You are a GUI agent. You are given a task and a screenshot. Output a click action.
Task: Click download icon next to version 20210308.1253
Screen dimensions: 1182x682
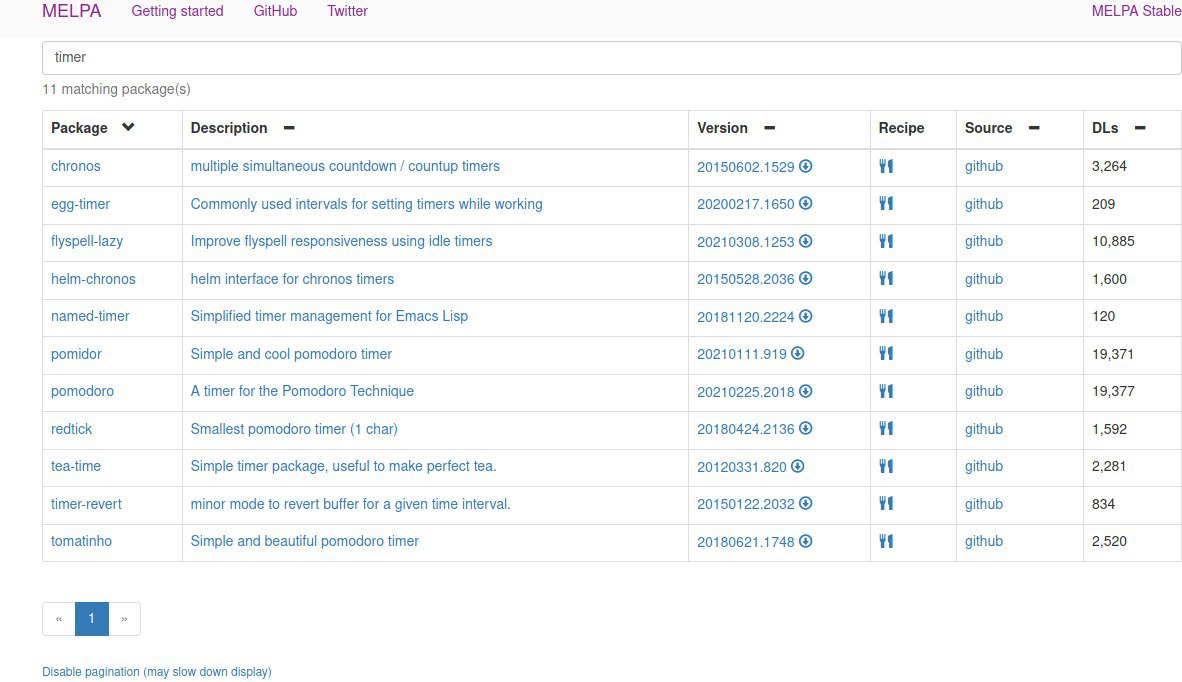(x=806, y=241)
